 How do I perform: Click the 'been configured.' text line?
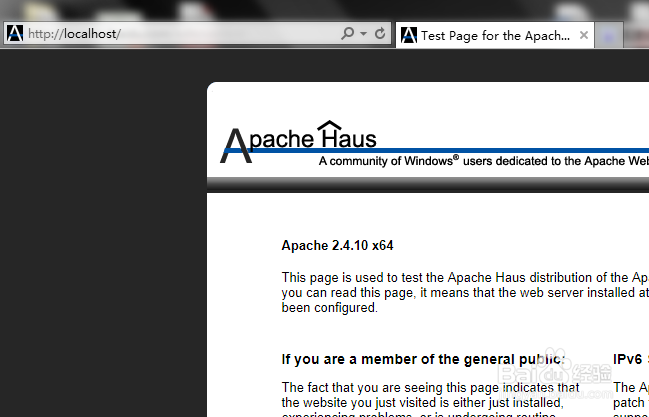tap(329, 308)
